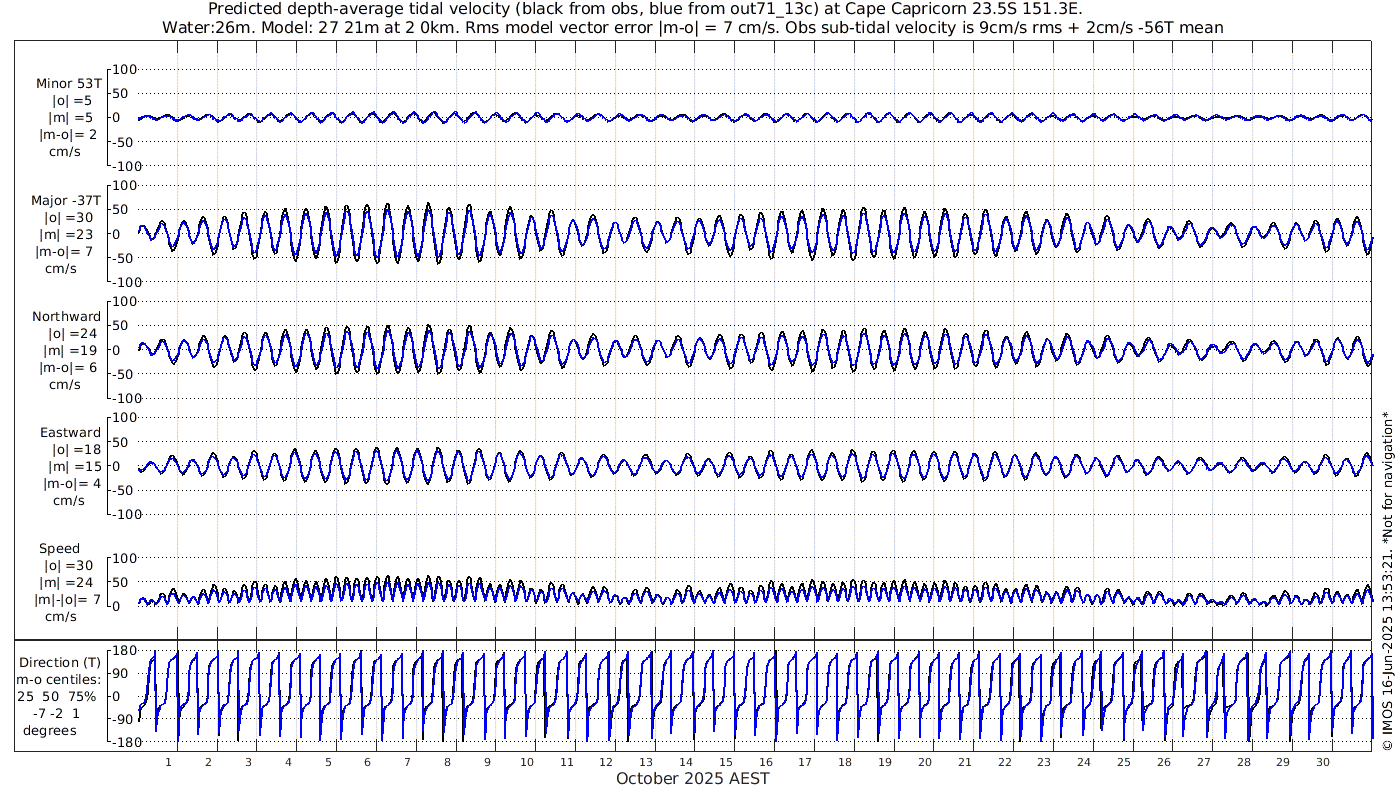Screen dimensions: 1400x800
Task: Click day 30 tick on the date axis
Action: tap(1323, 762)
